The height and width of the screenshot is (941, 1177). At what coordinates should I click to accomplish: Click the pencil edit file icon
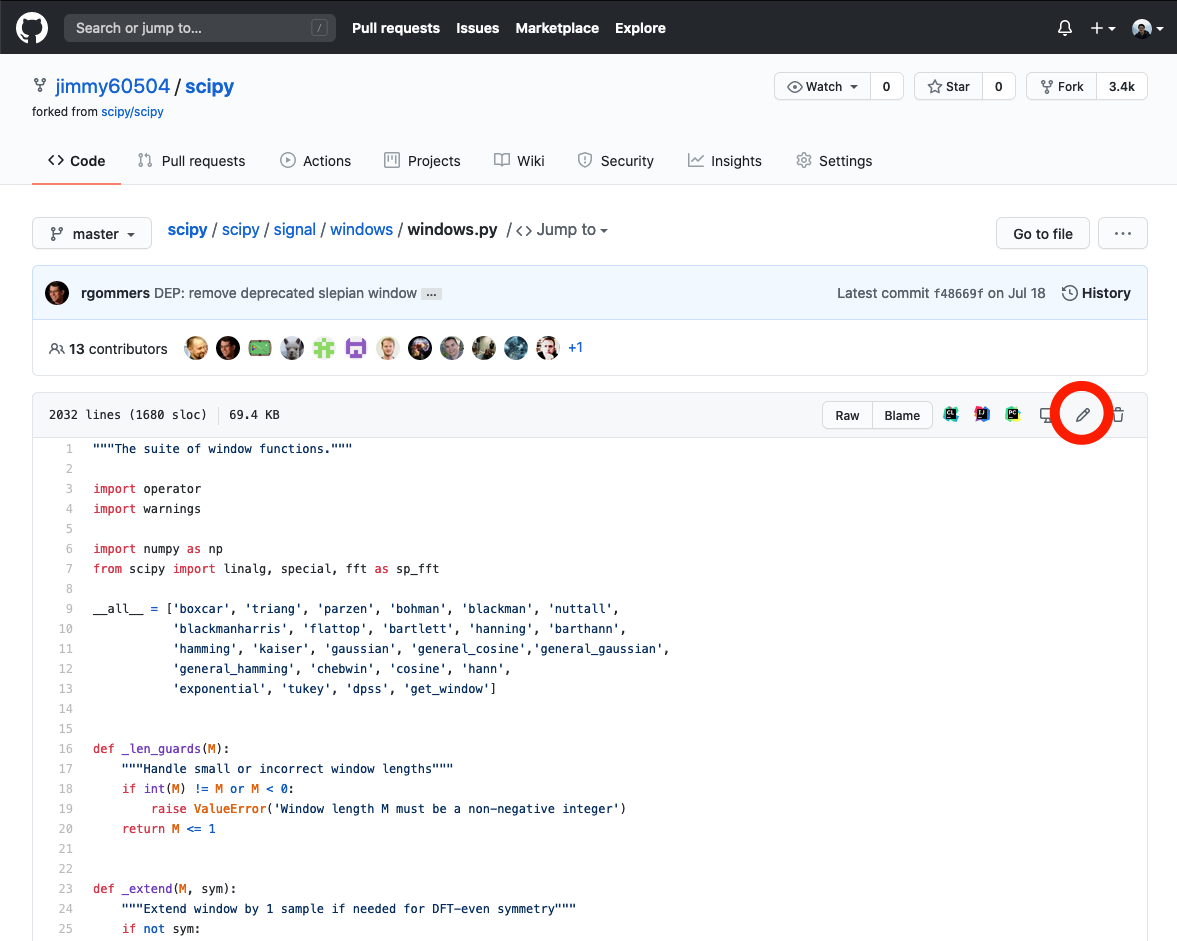click(1082, 415)
